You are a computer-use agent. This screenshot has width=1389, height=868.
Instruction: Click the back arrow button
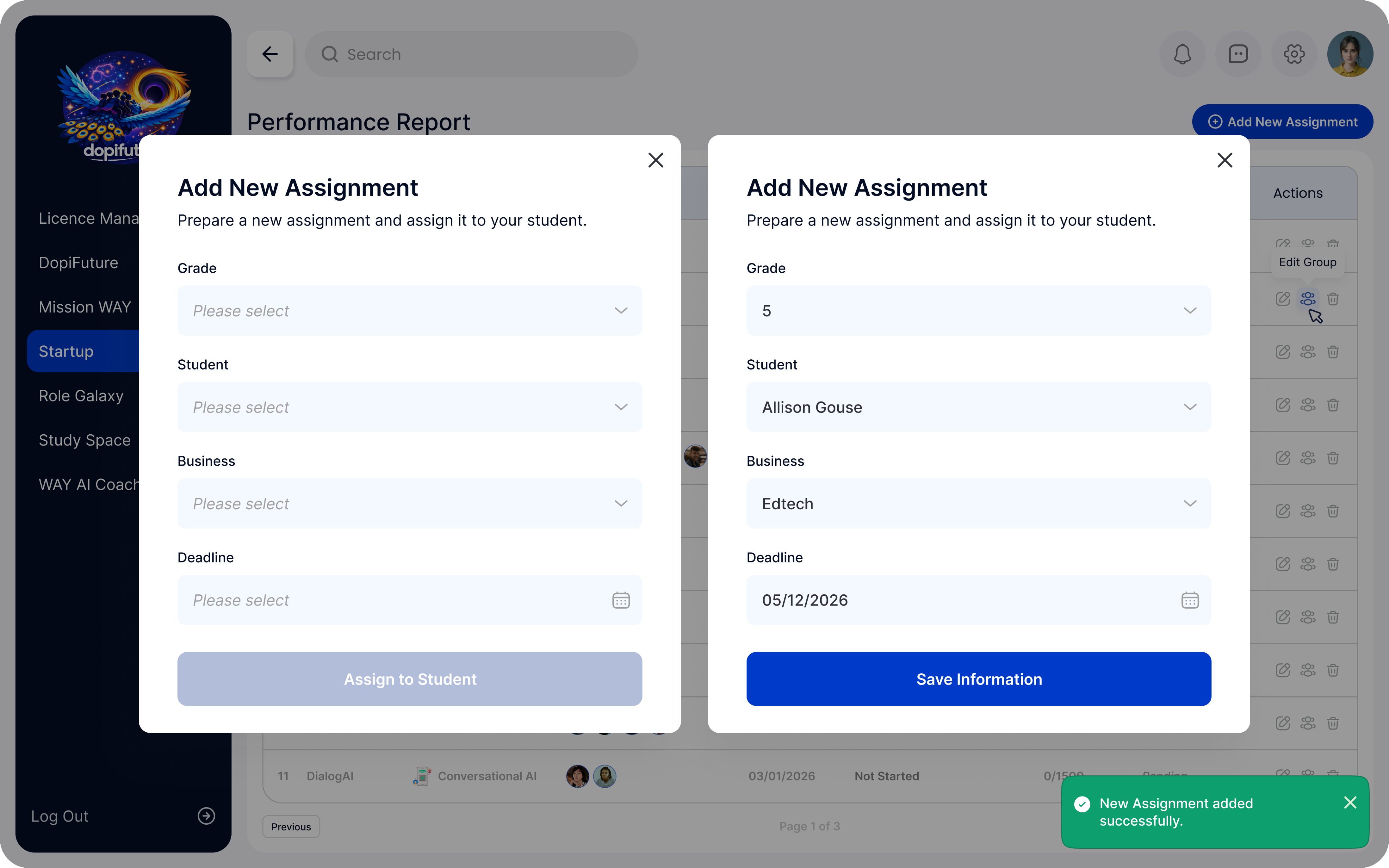[x=270, y=54]
